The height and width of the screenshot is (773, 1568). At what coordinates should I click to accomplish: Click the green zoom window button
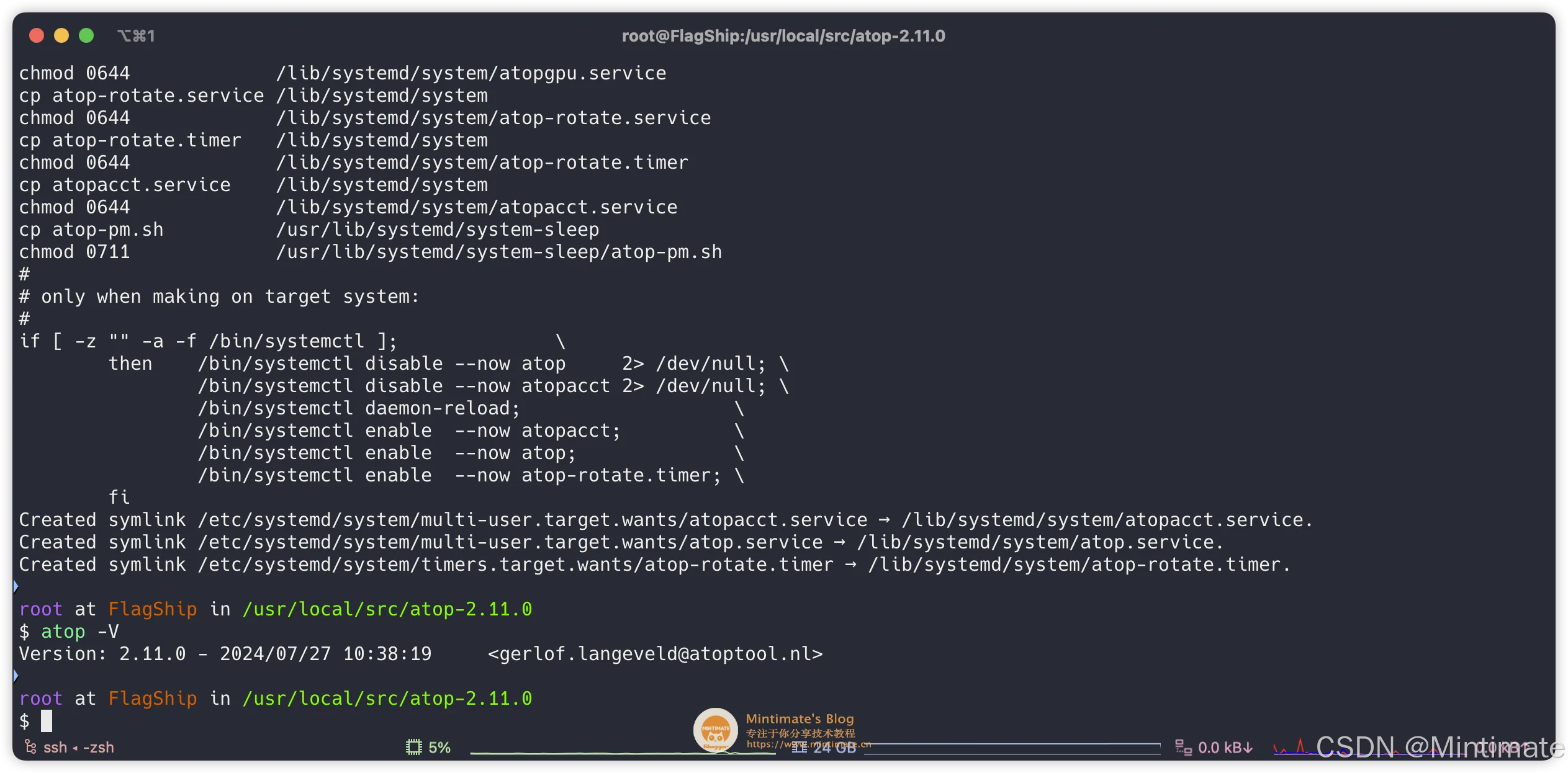point(86,36)
